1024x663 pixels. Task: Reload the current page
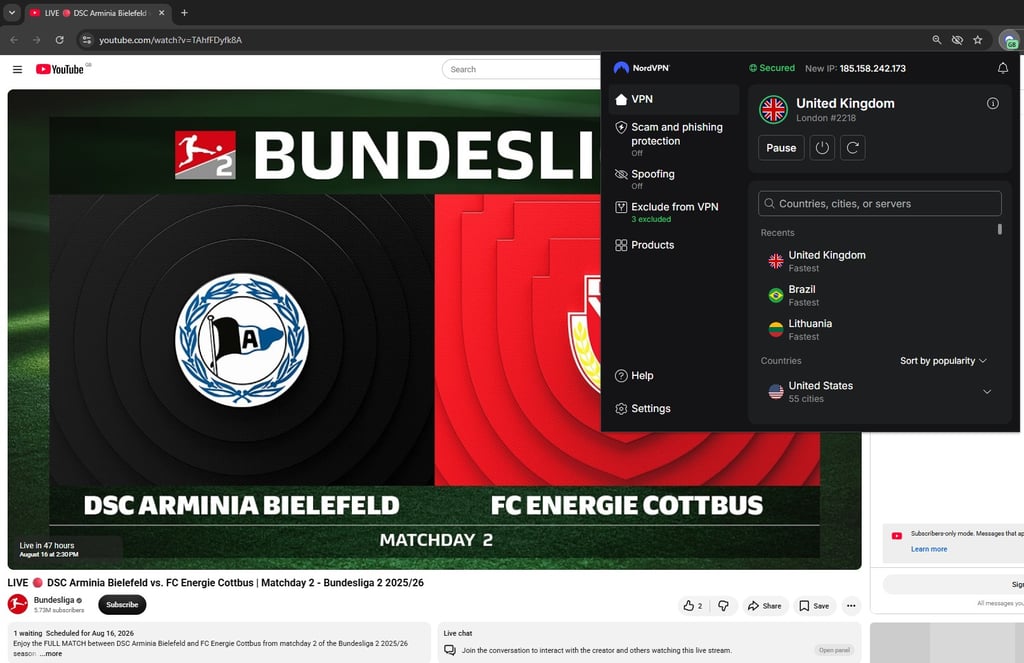(59, 40)
